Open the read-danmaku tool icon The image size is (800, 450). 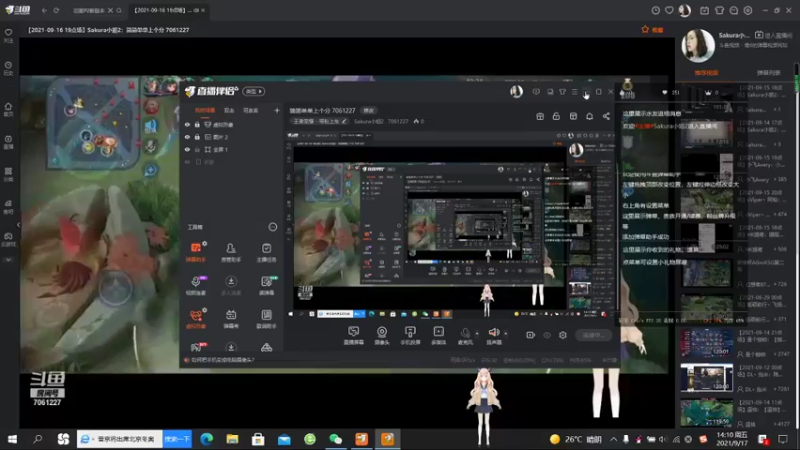click(x=266, y=285)
